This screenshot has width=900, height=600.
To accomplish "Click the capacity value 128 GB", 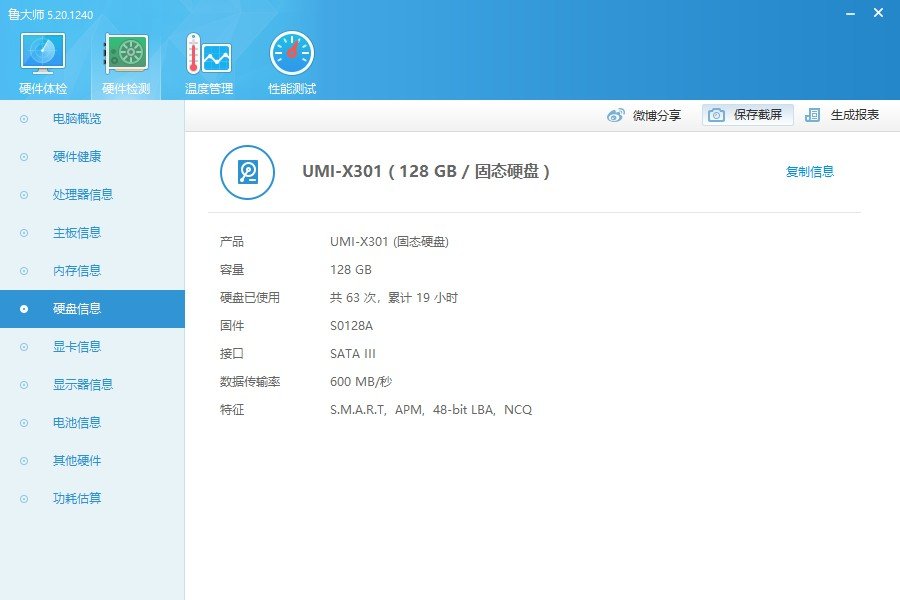I will pos(351,270).
